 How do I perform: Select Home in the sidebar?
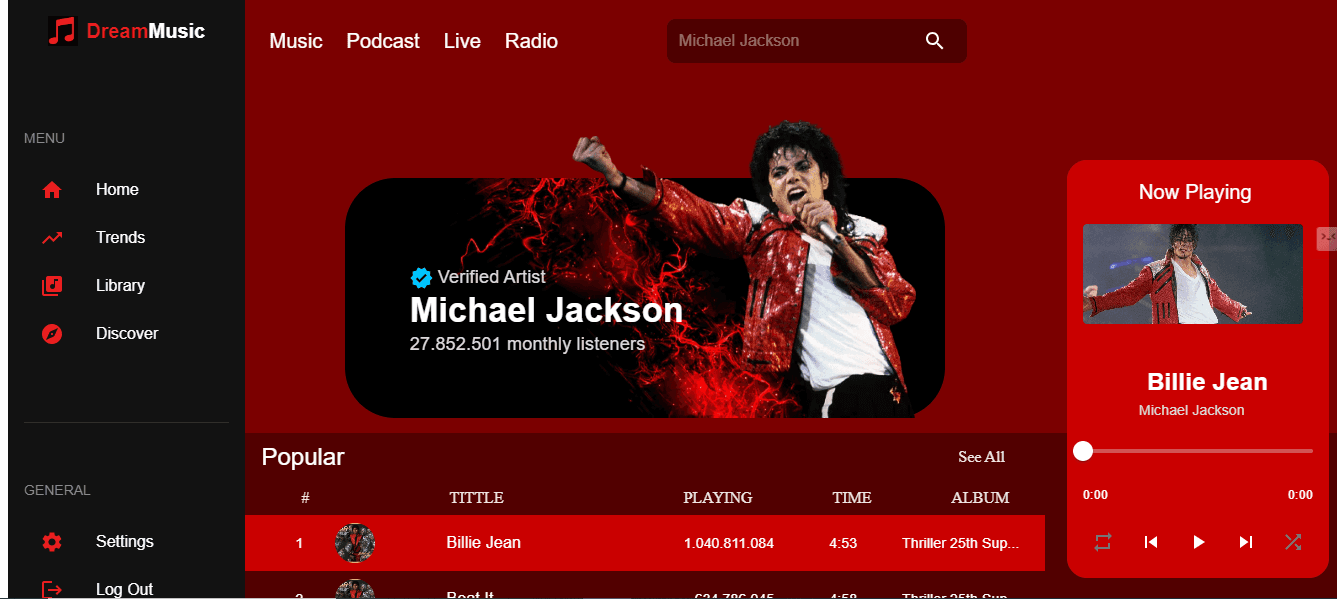coord(117,189)
